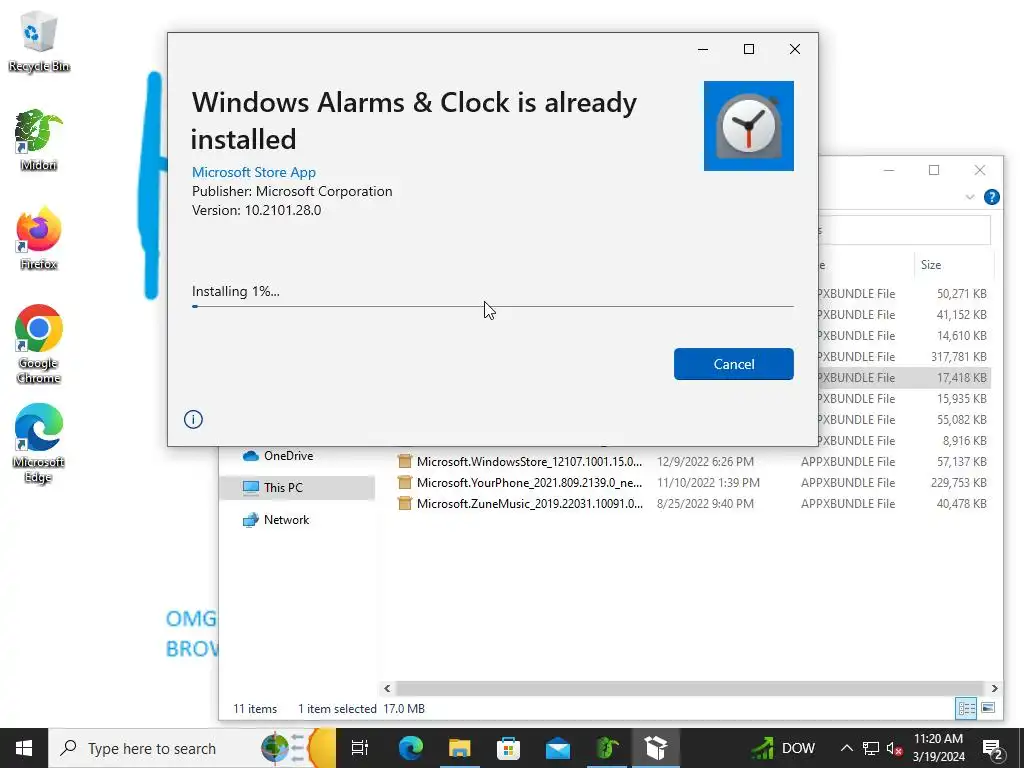The height and width of the screenshot is (768, 1024).
Task: Minimize the File Explorer window
Action: pyautogui.click(x=888, y=170)
